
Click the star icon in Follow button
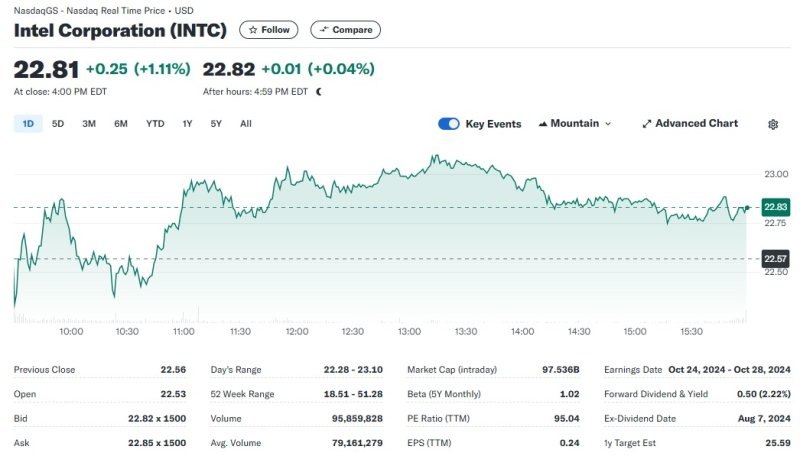(x=253, y=30)
